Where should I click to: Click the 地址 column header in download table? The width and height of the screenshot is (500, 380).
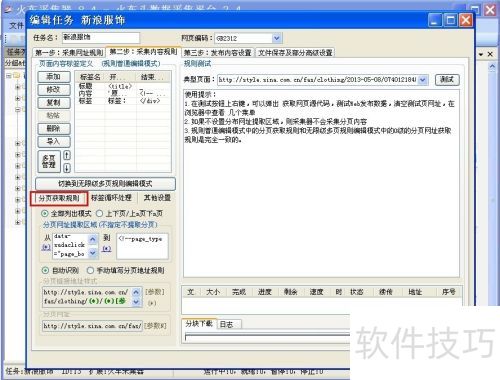415,292
